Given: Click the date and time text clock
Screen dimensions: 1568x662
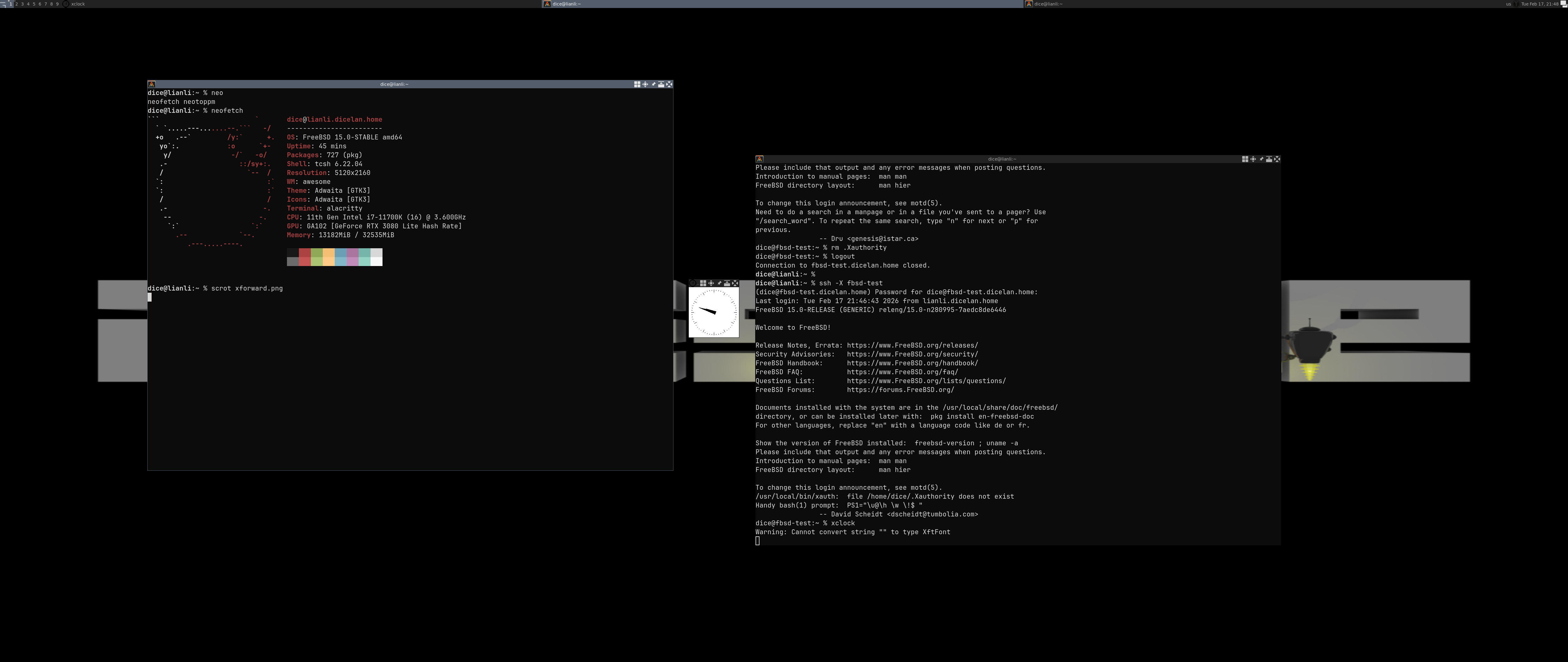Looking at the screenshot, I should pos(1540,4).
